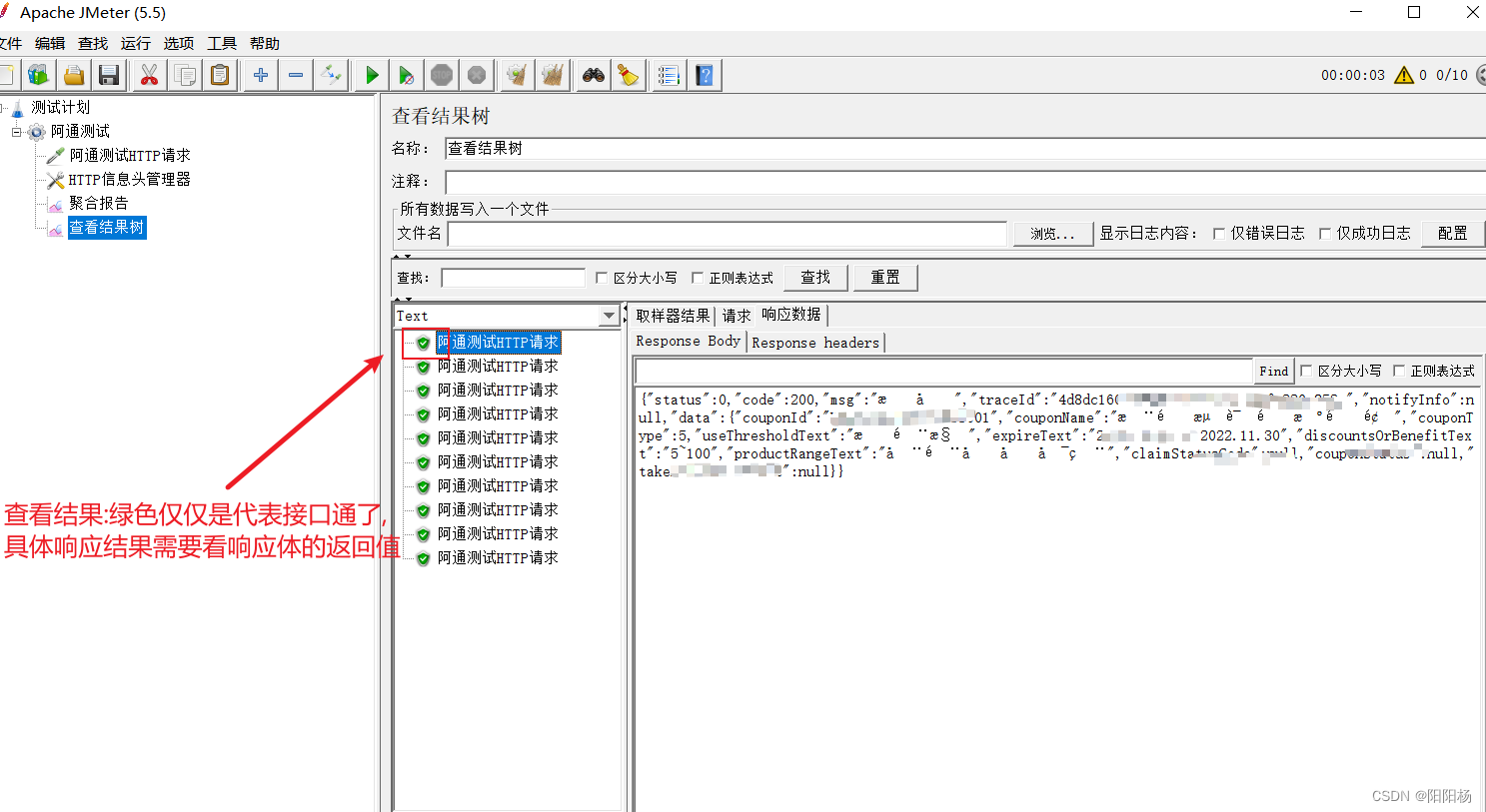The width and height of the screenshot is (1486, 812).
Task: Focus the 查找 search text field
Action: pyautogui.click(x=514, y=278)
